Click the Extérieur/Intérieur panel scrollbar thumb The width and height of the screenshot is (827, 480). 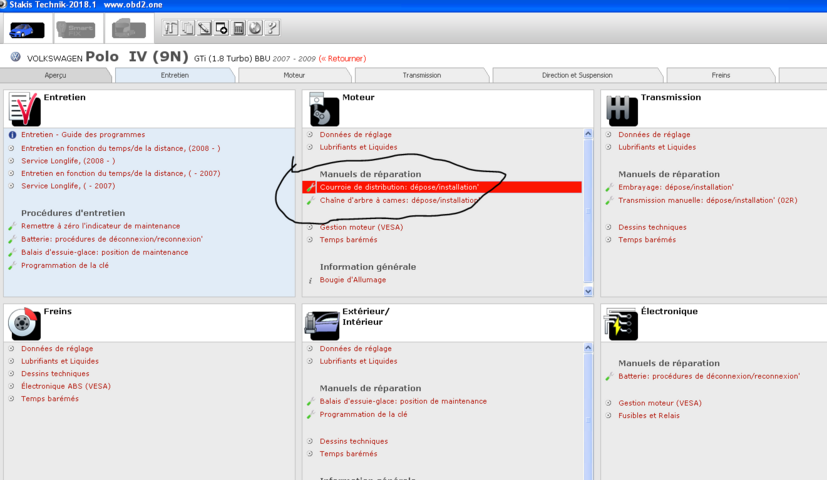click(588, 417)
